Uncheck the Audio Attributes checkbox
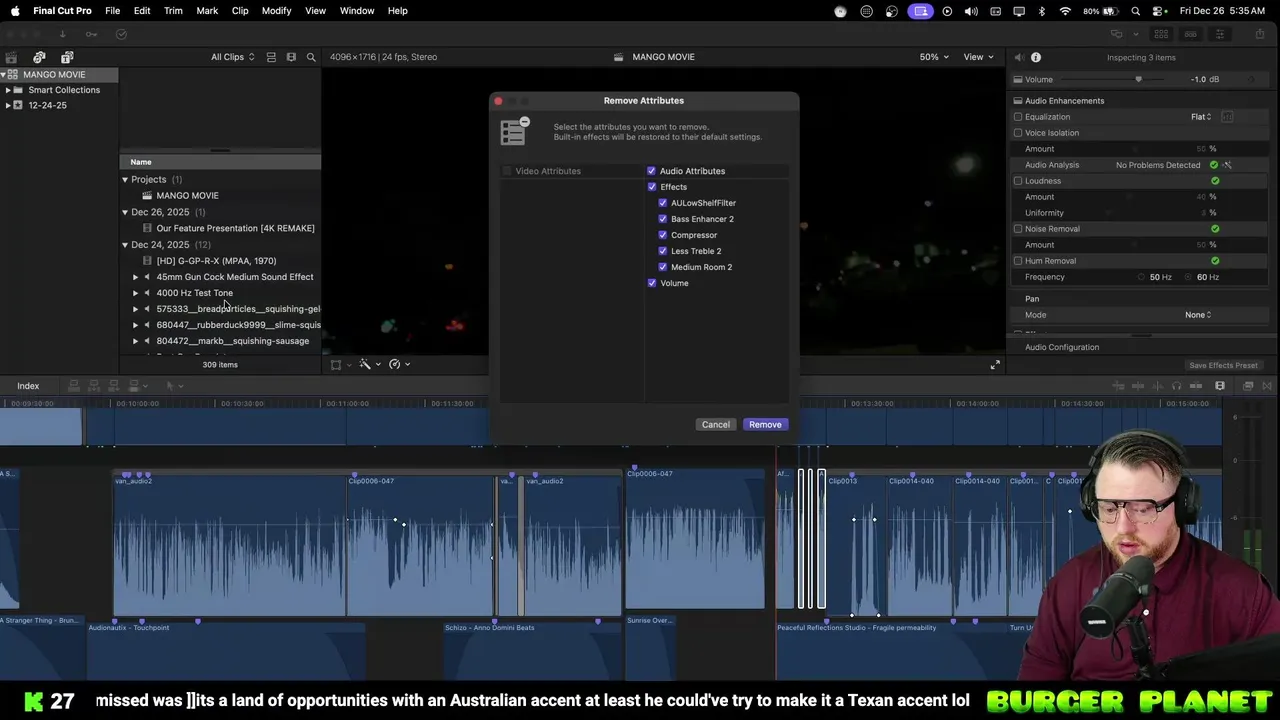 point(652,171)
